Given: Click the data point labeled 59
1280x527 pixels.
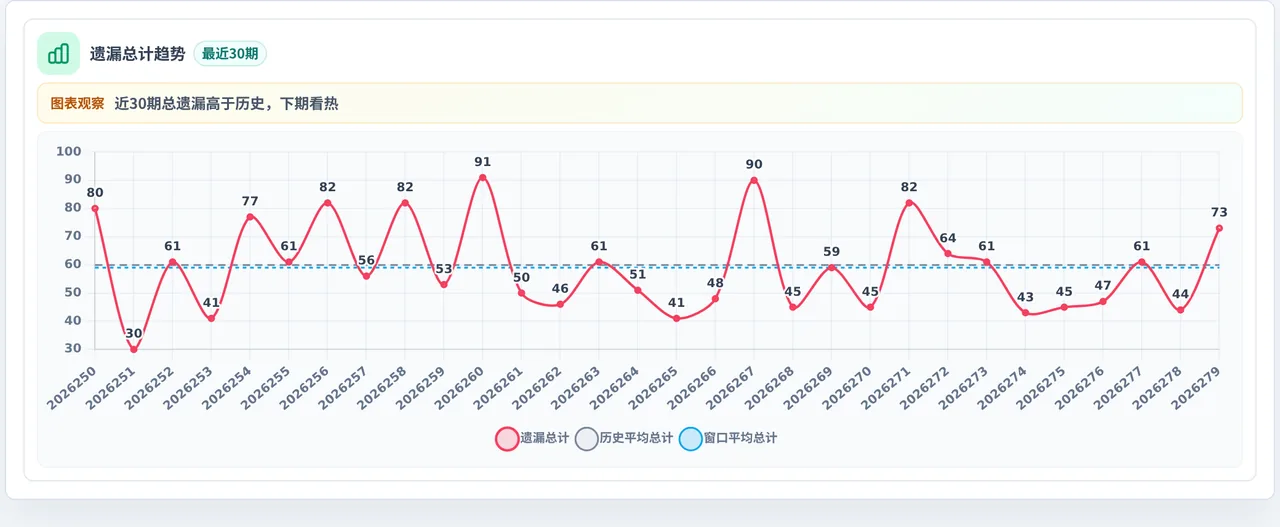Looking at the screenshot, I should tap(831, 267).
